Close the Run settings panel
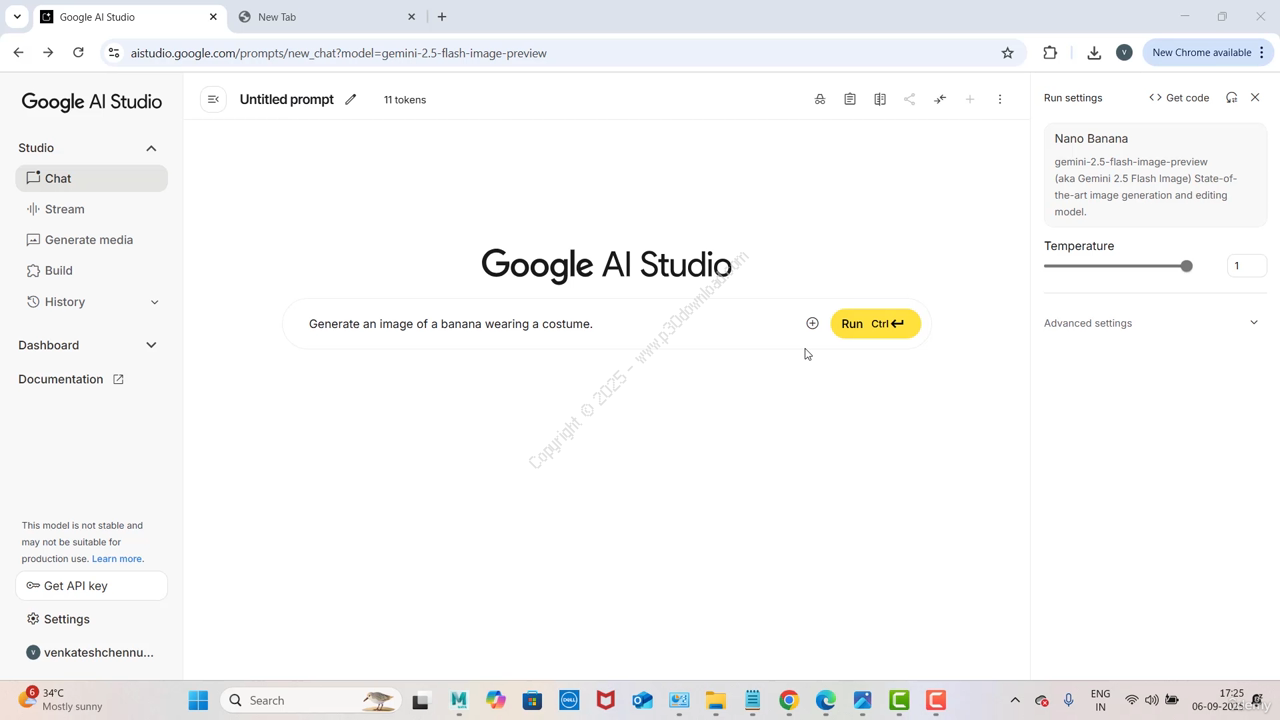The image size is (1280, 720). (1255, 98)
